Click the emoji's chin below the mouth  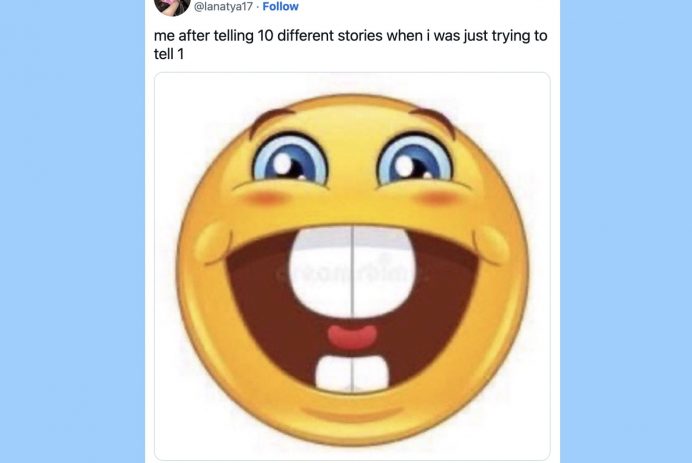352,412
